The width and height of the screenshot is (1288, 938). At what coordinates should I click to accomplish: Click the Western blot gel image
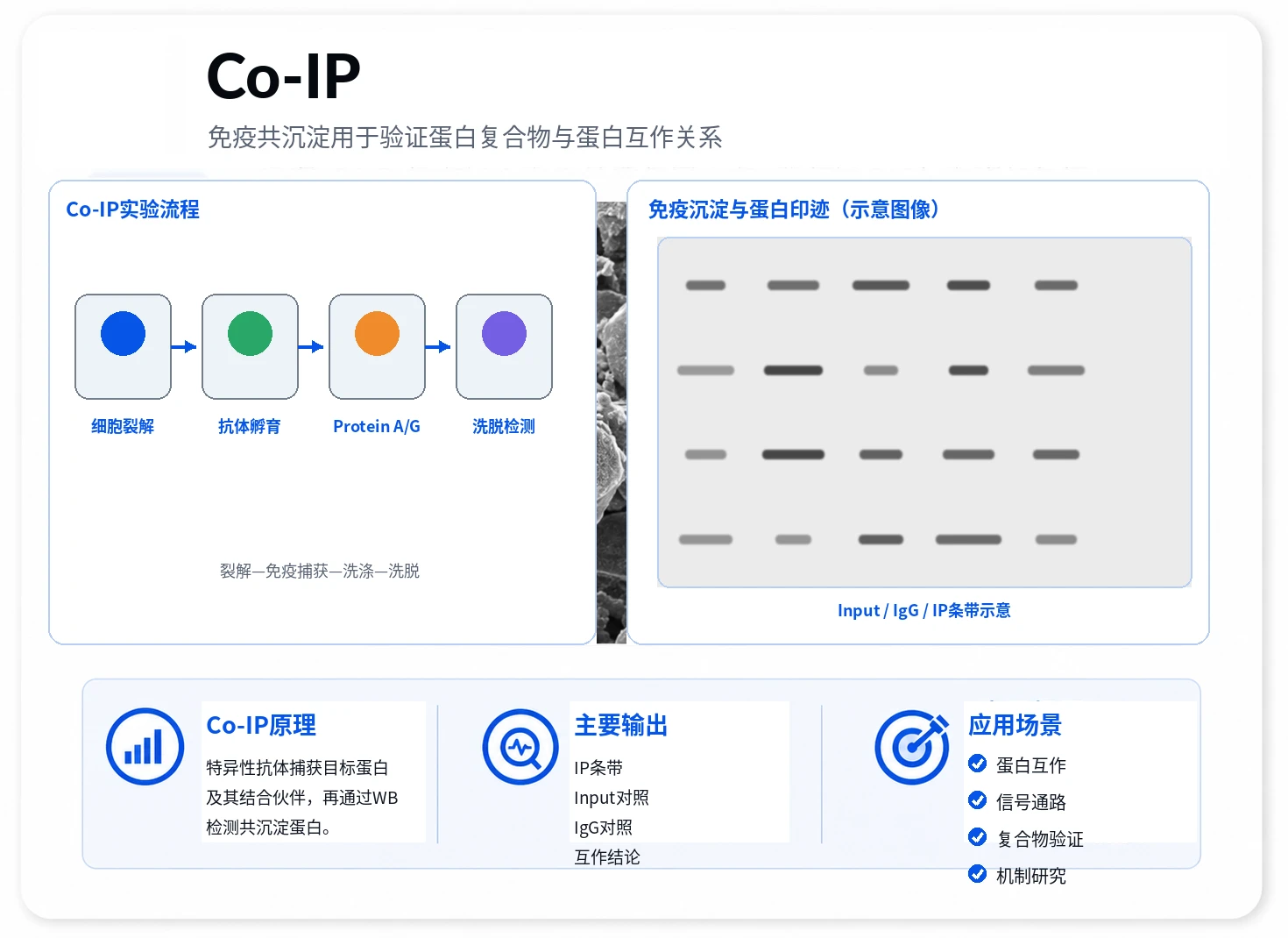tap(924, 412)
